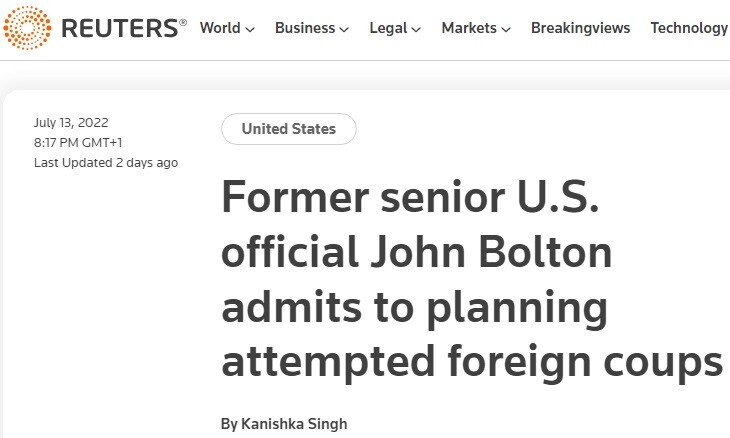The height and width of the screenshot is (438, 730).
Task: Open the Business menu
Action: (x=305, y=28)
